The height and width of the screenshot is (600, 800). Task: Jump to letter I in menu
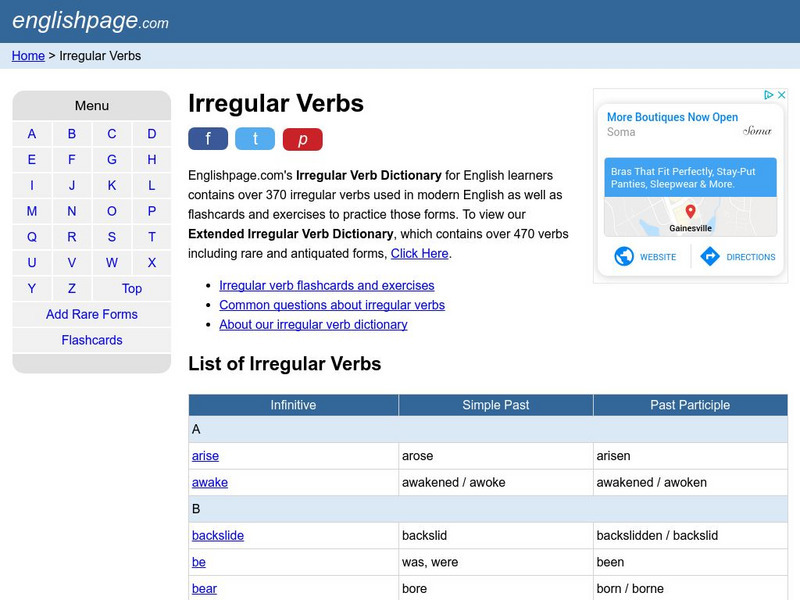pos(32,185)
